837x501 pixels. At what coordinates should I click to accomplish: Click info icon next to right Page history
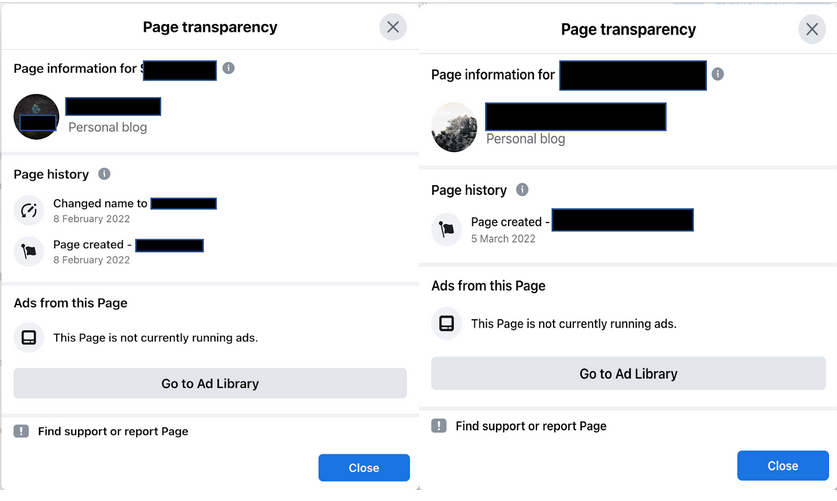point(522,190)
